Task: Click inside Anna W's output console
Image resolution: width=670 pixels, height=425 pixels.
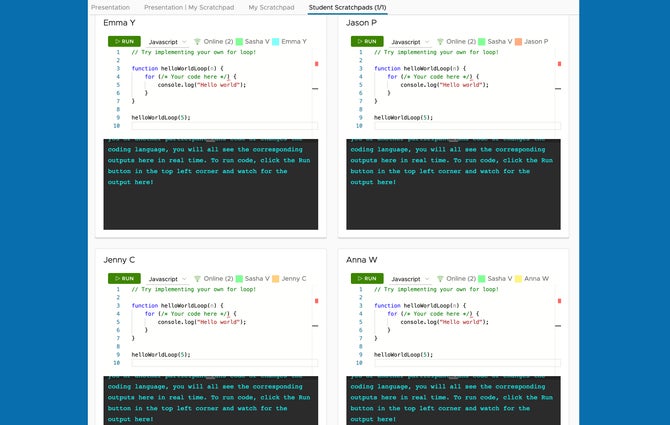Action: 453,401
